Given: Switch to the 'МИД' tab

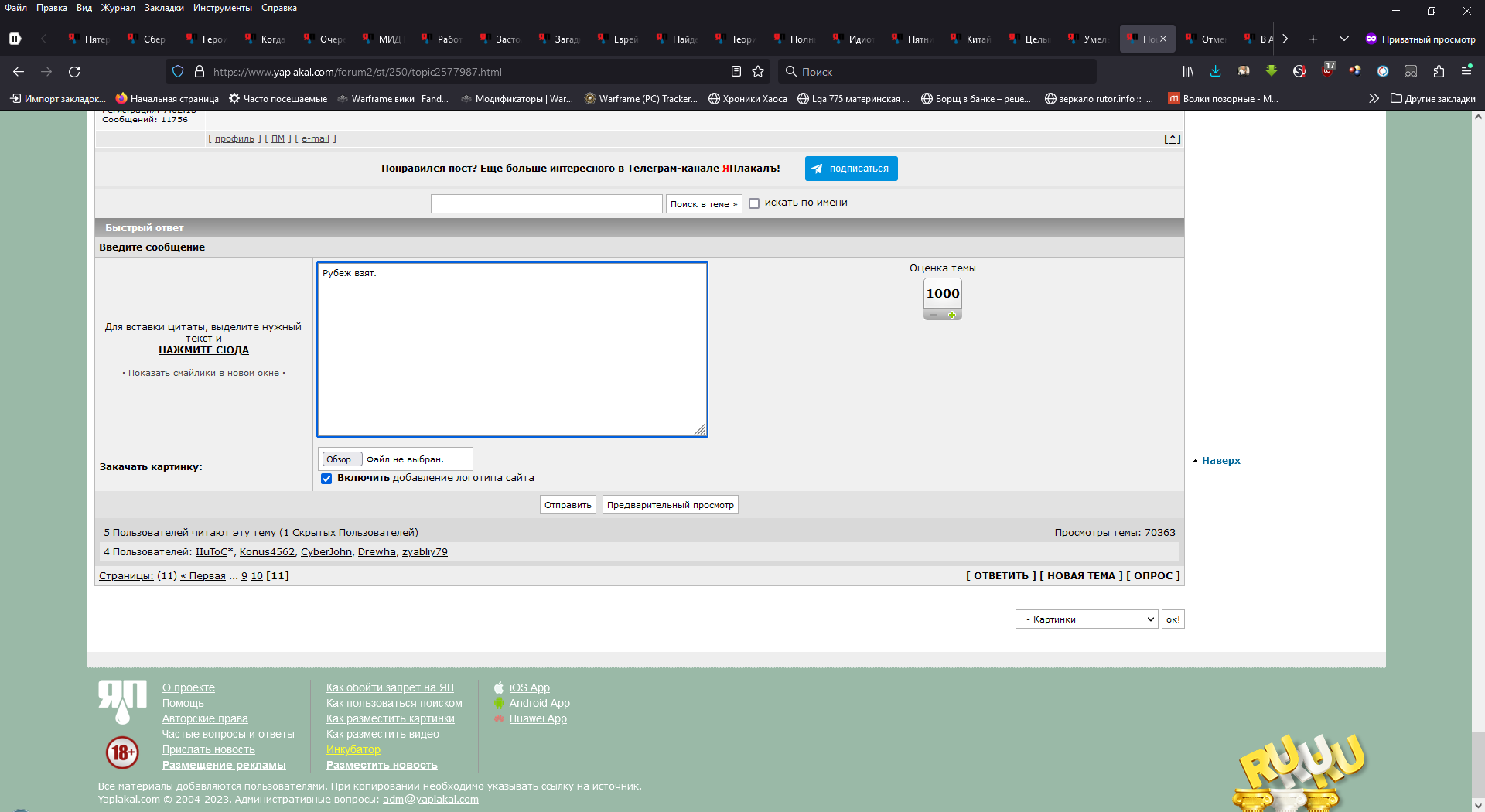Looking at the screenshot, I should [x=383, y=39].
